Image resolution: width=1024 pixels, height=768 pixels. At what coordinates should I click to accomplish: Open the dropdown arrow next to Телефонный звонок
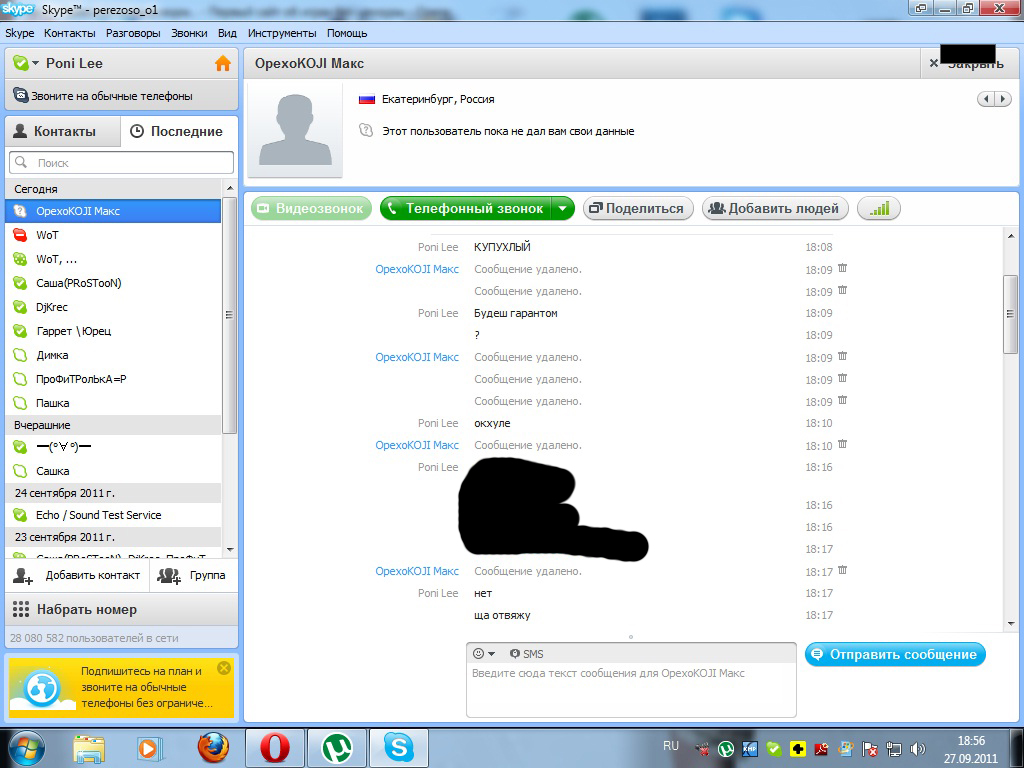point(563,208)
